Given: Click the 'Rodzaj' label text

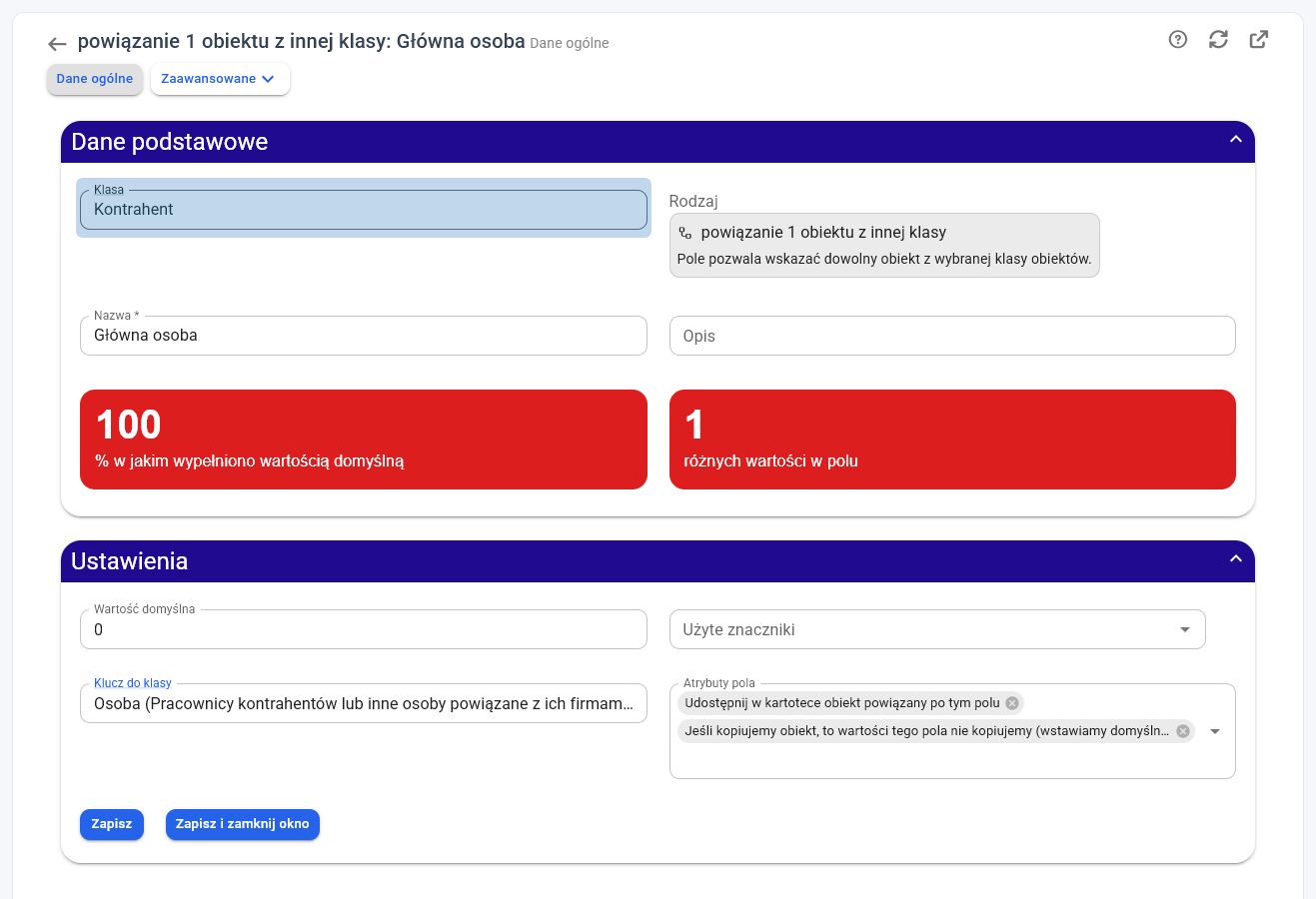Looking at the screenshot, I should click(x=693, y=201).
